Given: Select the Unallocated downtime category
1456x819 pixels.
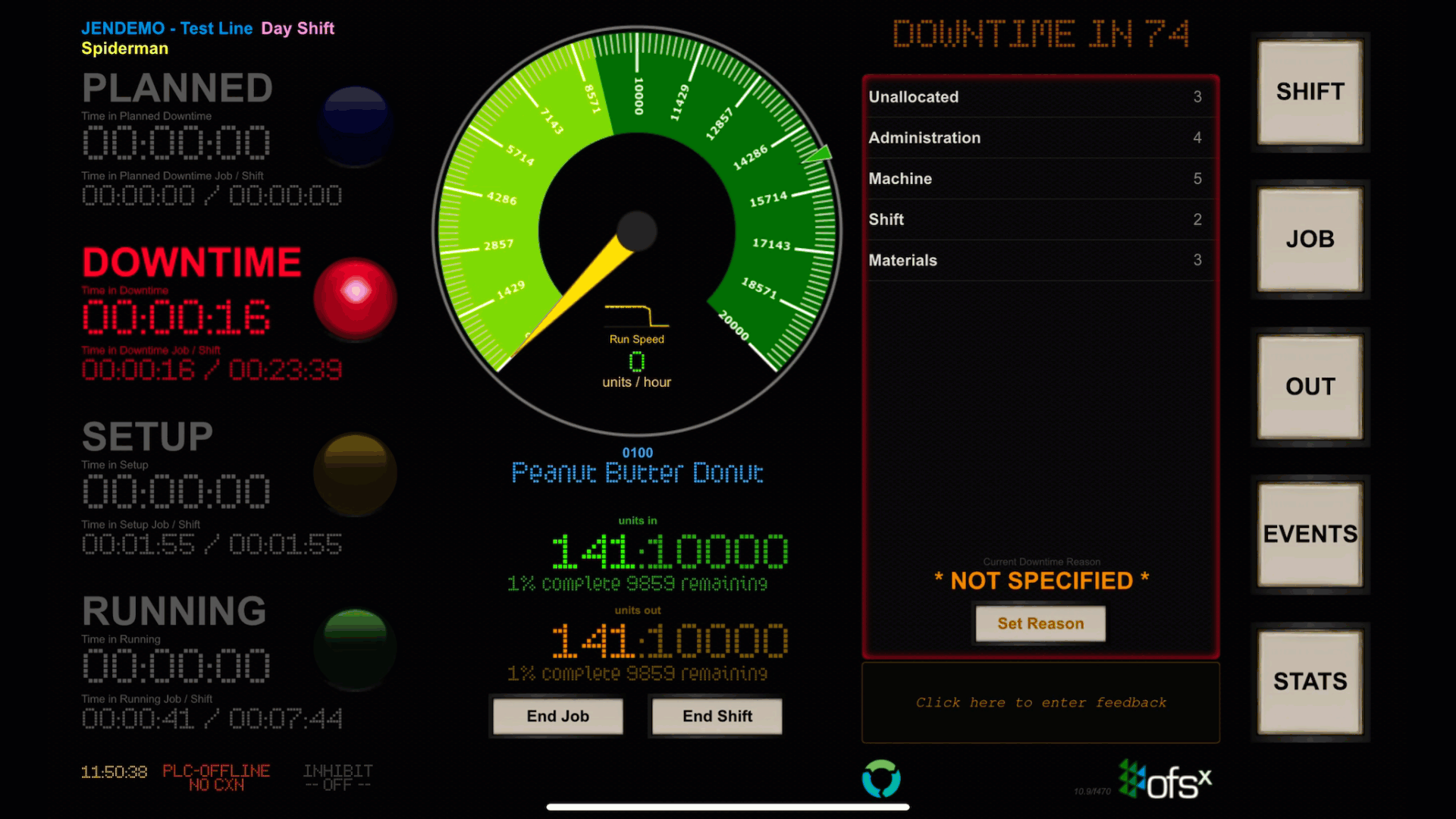Looking at the screenshot, I should [1040, 97].
